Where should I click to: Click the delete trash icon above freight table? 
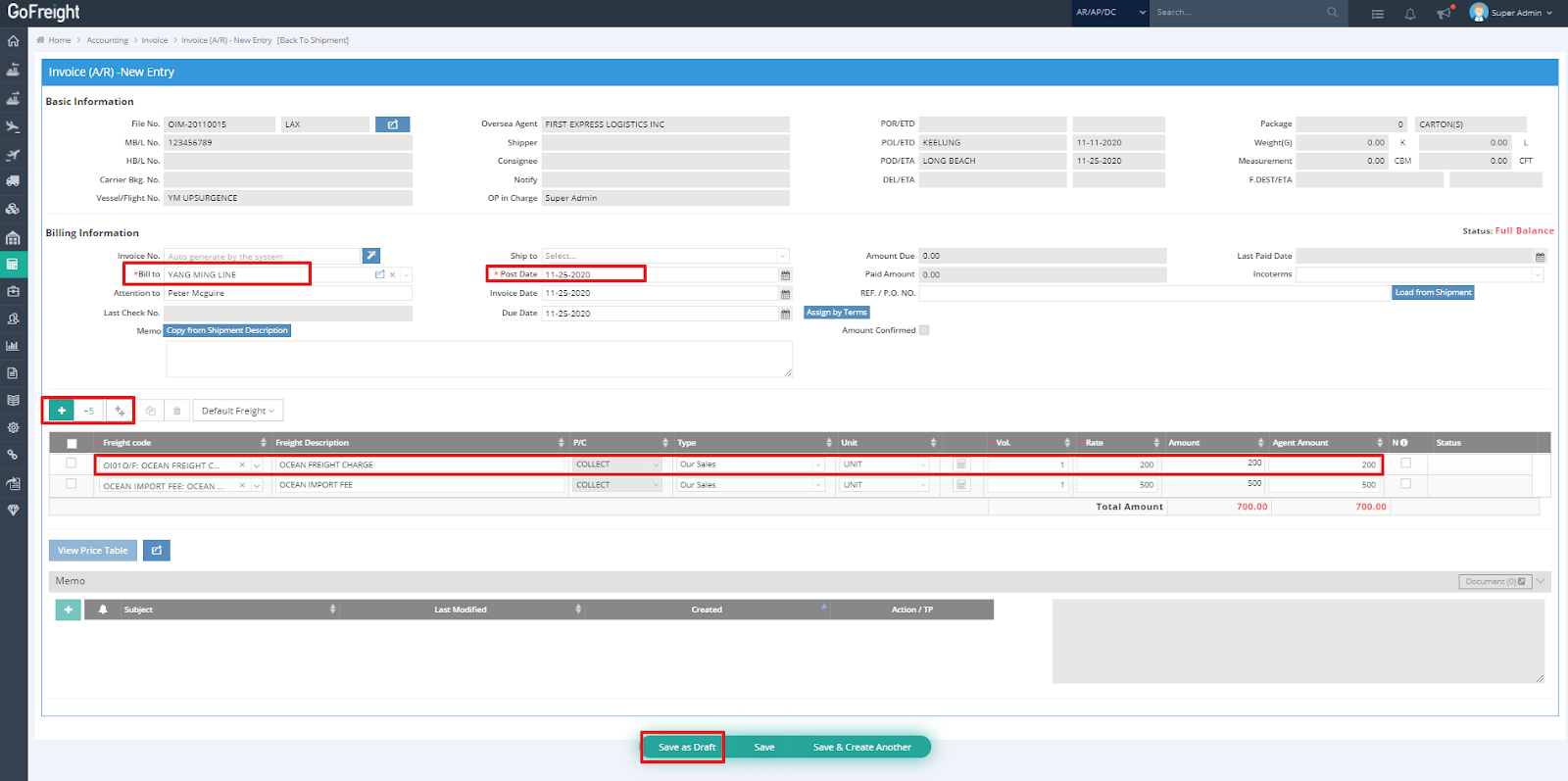[176, 411]
